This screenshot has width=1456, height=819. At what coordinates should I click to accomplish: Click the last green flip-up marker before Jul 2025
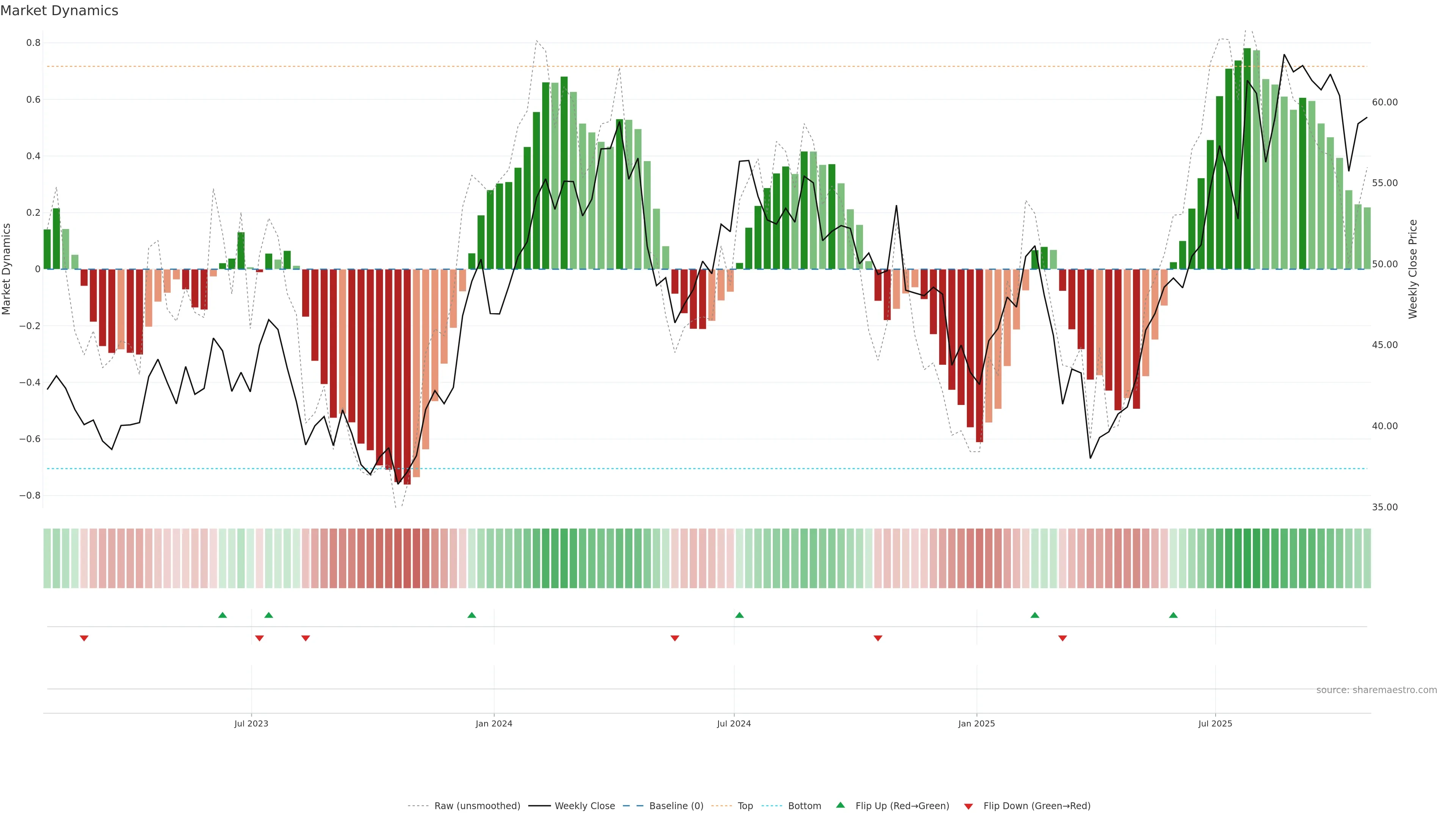(x=1174, y=615)
